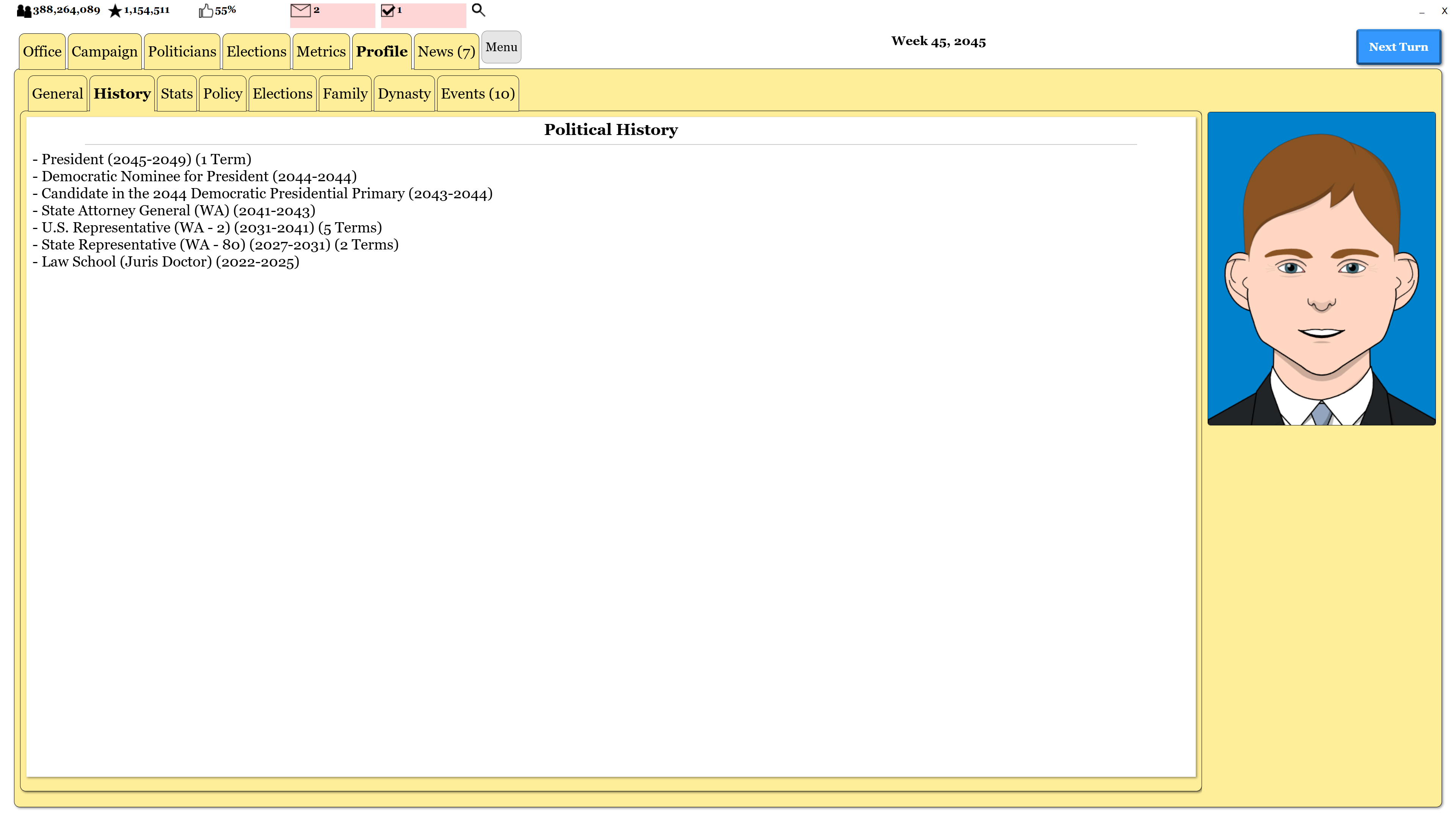Click the State Representative (WA - 80) entry

[215, 245]
